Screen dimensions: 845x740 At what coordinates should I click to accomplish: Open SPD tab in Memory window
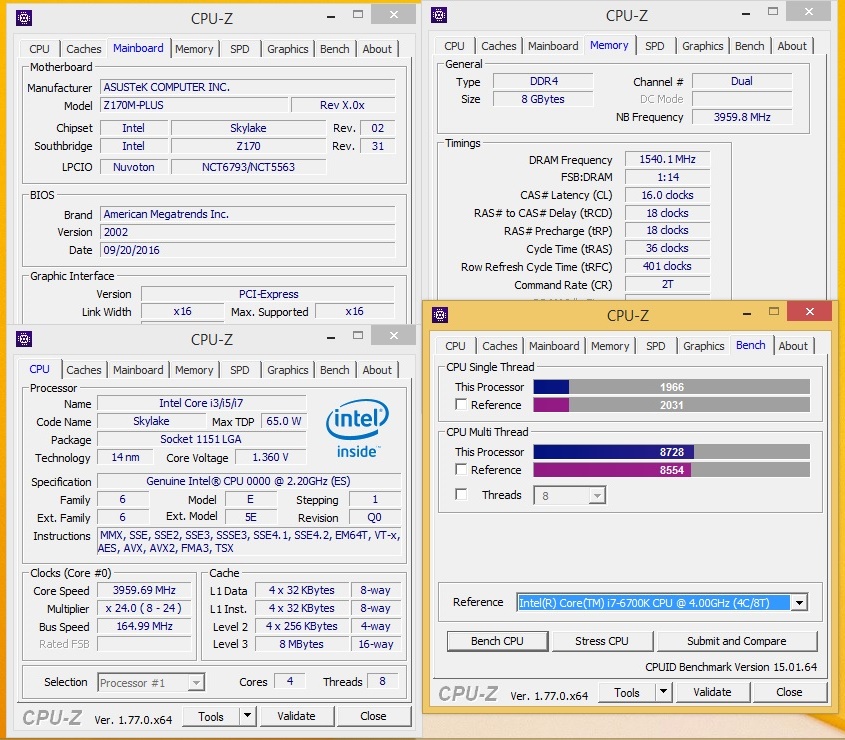point(654,46)
